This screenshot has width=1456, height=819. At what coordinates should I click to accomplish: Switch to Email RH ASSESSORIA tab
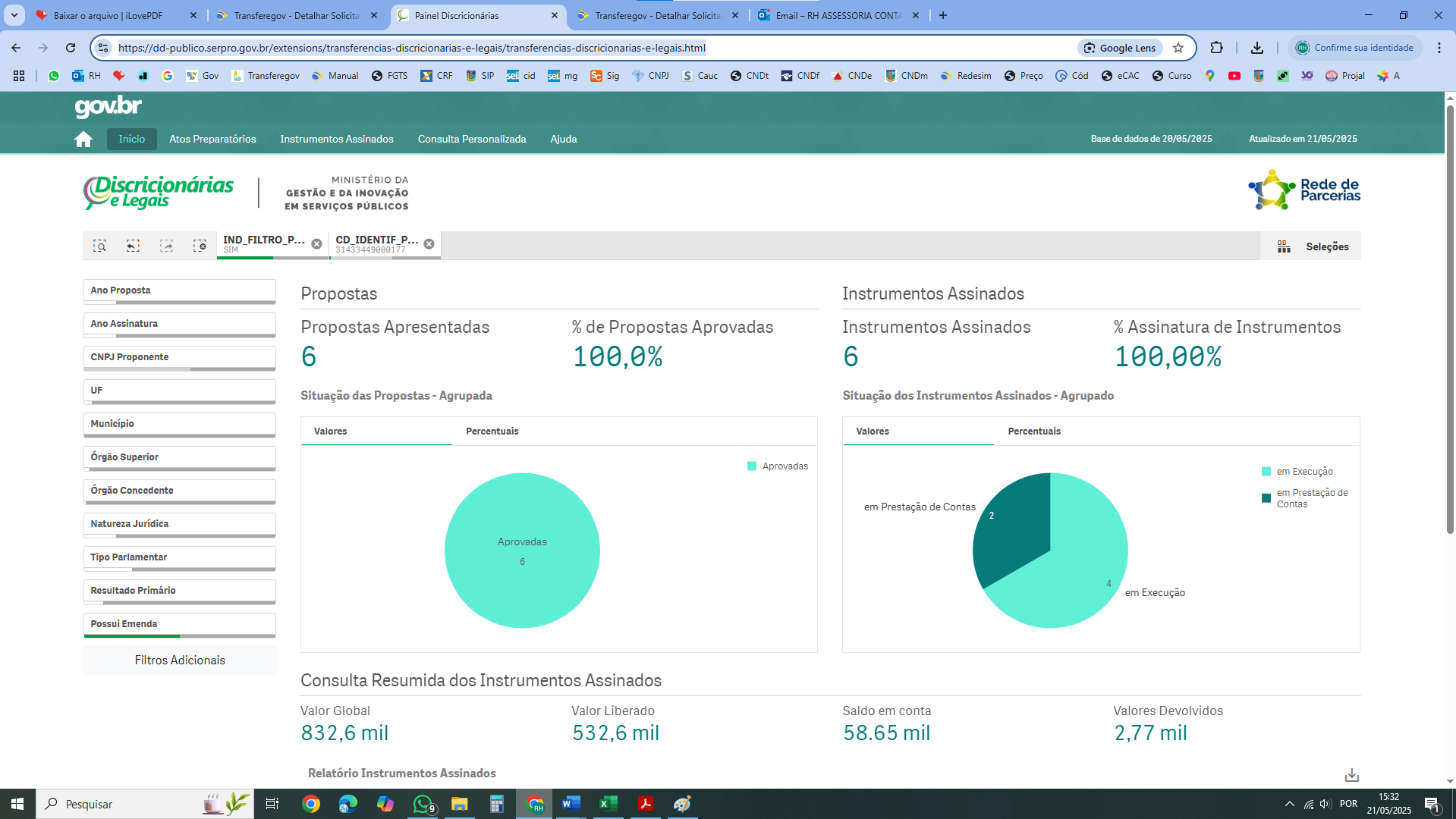pyautogui.click(x=838, y=15)
